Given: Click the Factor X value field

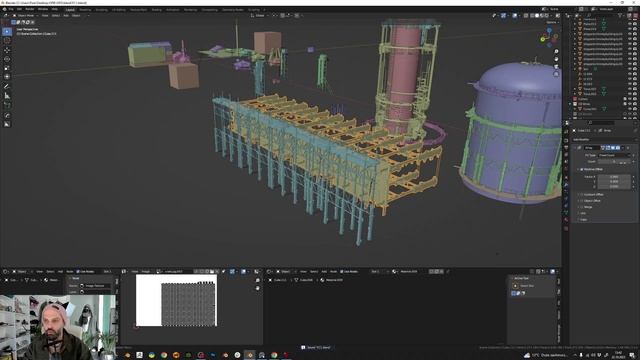Looking at the screenshot, I should [614, 177].
